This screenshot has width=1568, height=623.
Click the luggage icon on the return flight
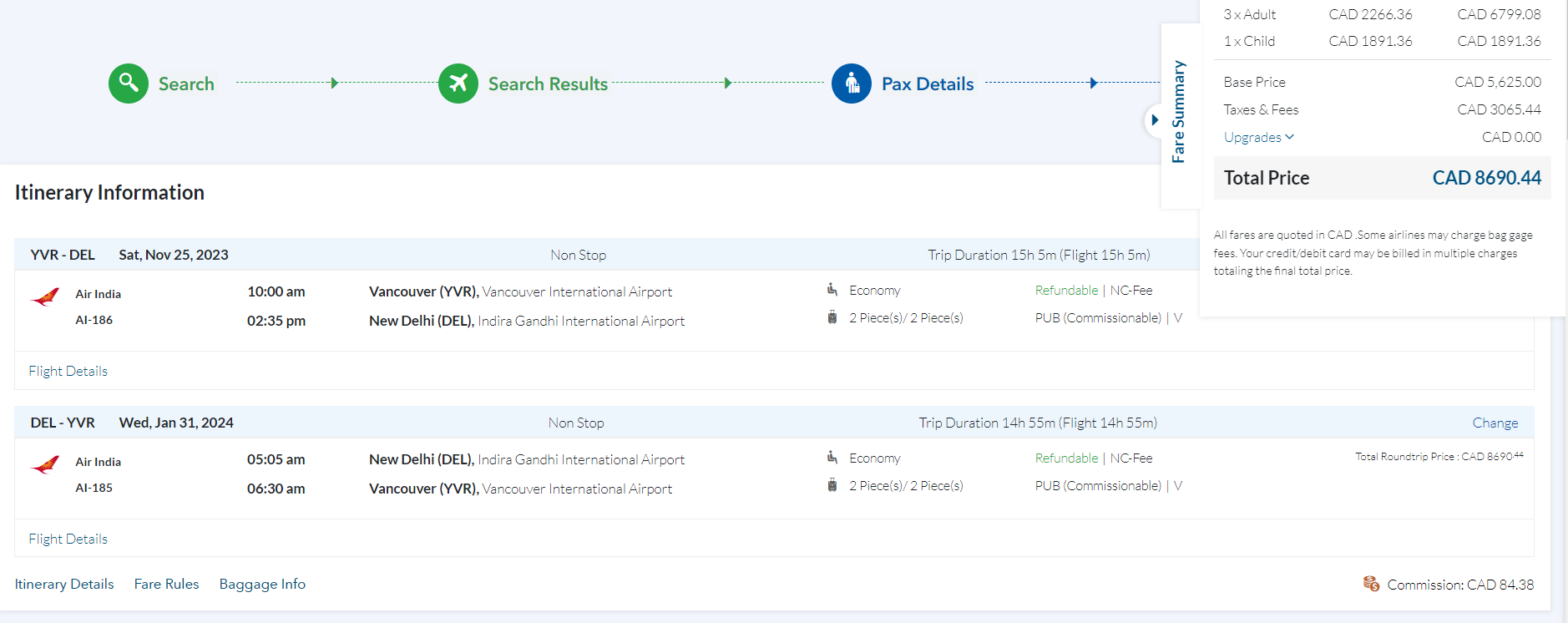coord(832,485)
